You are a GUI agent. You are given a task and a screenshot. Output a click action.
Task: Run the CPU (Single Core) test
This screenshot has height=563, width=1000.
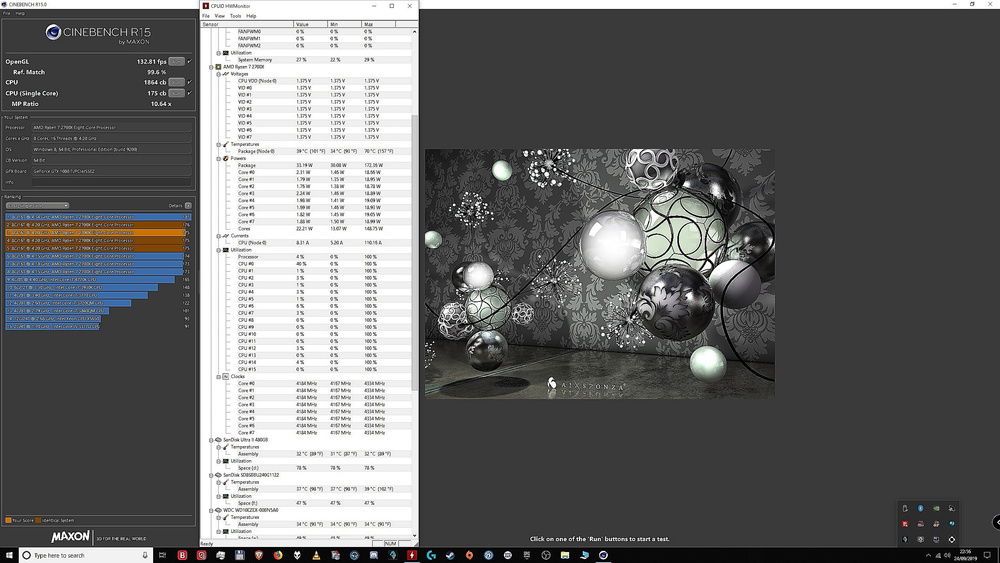point(177,93)
